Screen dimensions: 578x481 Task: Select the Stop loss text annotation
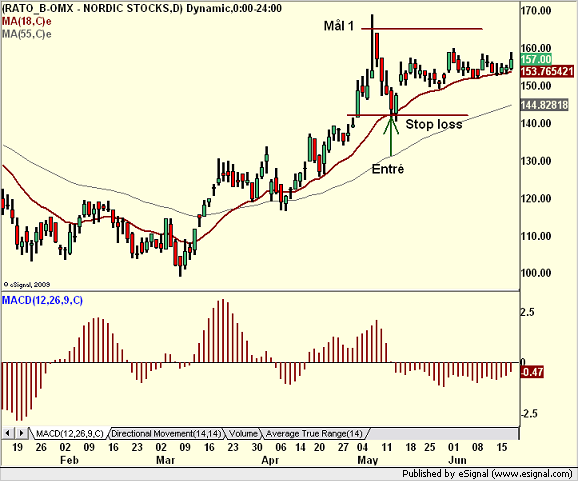click(434, 124)
